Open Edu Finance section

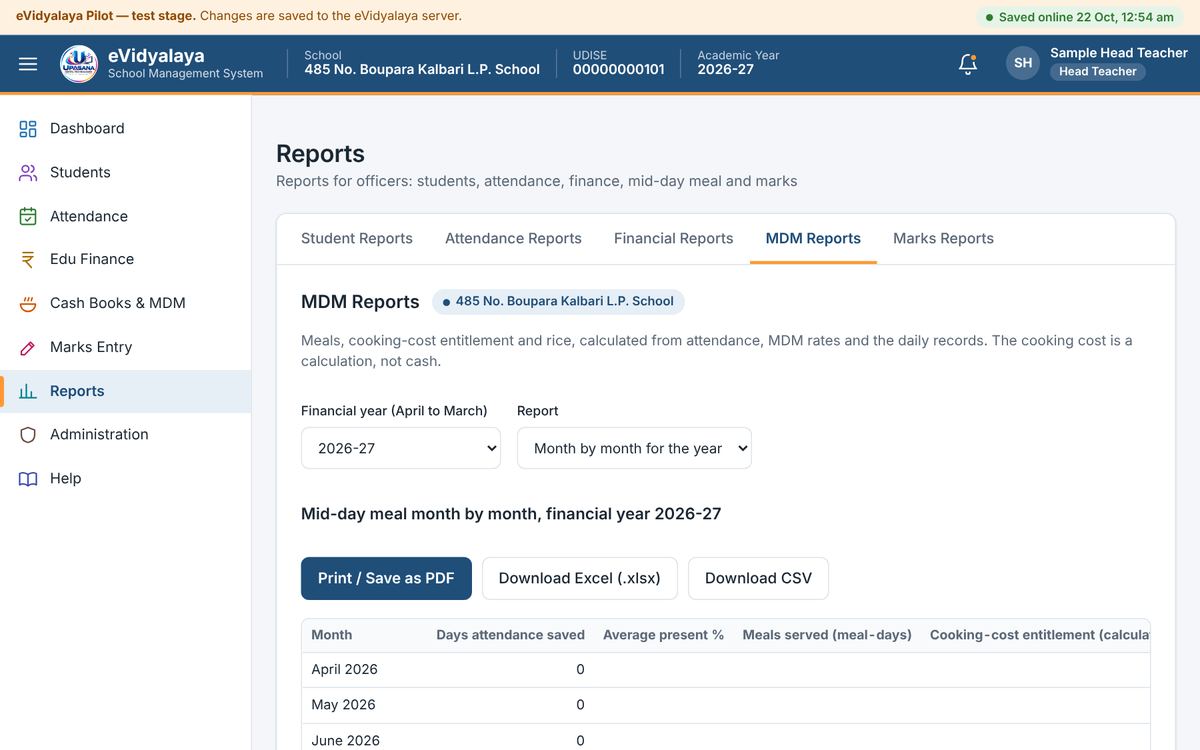click(125, 259)
